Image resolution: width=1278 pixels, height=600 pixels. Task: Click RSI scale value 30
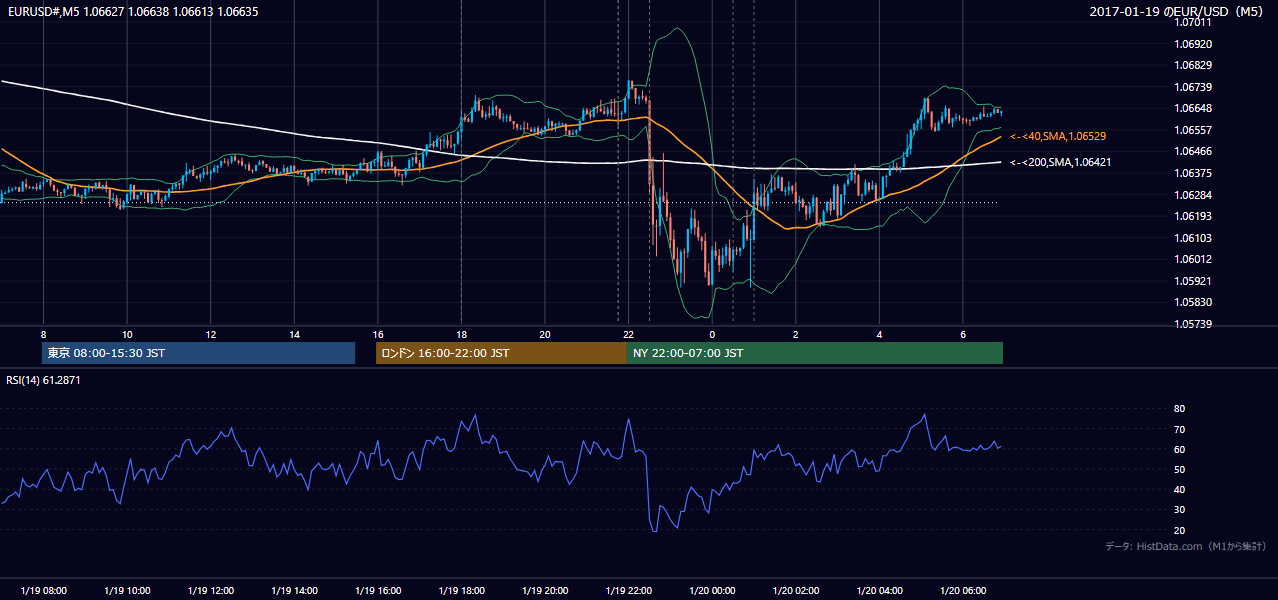[x=1179, y=510]
